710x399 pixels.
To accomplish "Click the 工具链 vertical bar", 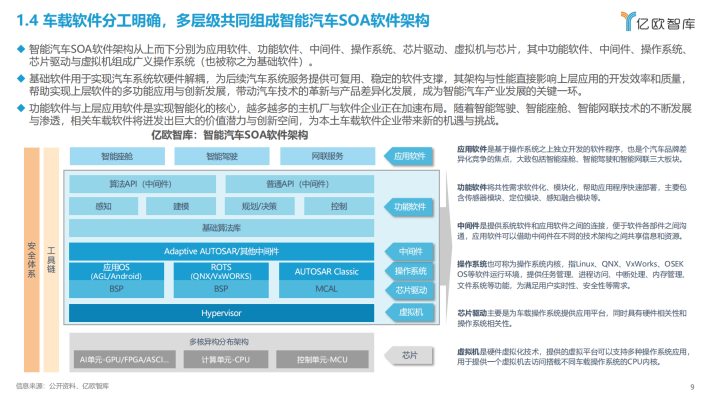I will click(x=51, y=260).
